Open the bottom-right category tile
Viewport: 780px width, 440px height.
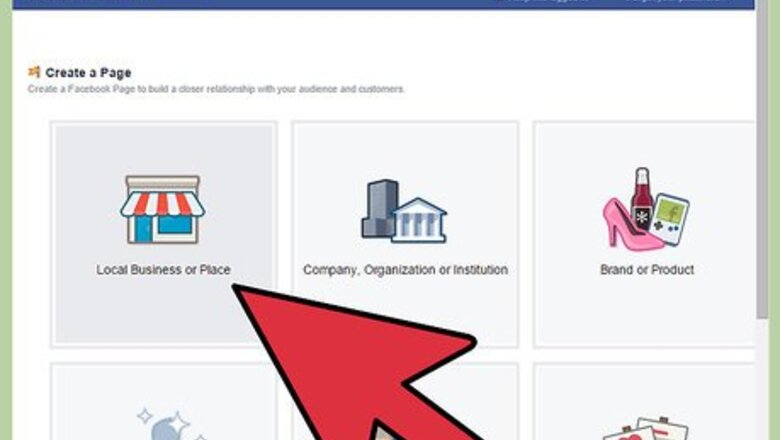(645, 402)
